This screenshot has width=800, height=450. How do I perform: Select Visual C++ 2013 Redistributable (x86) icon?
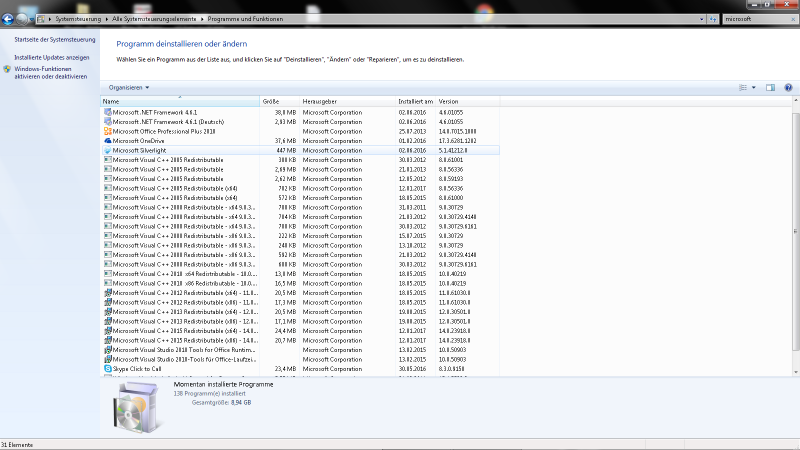[108, 321]
